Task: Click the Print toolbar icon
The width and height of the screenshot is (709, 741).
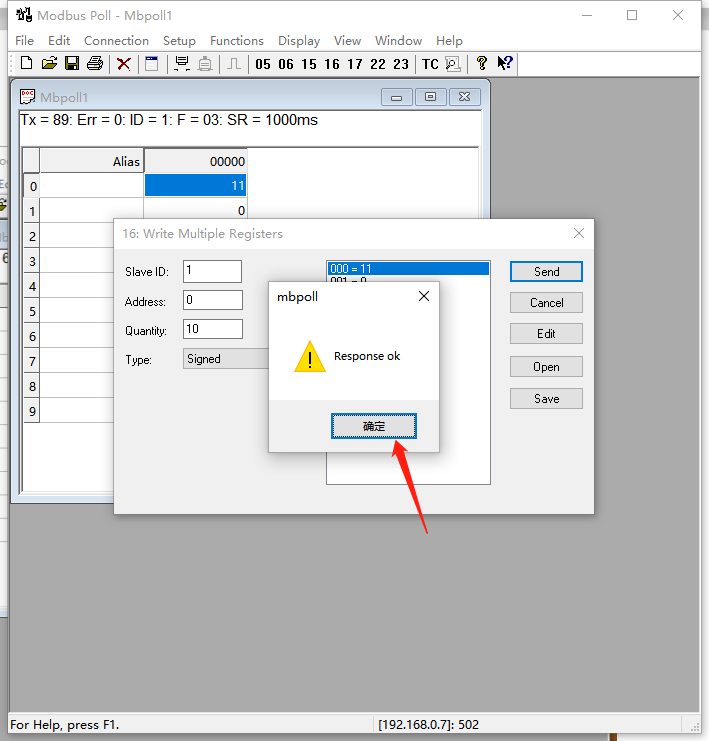Action: point(95,64)
